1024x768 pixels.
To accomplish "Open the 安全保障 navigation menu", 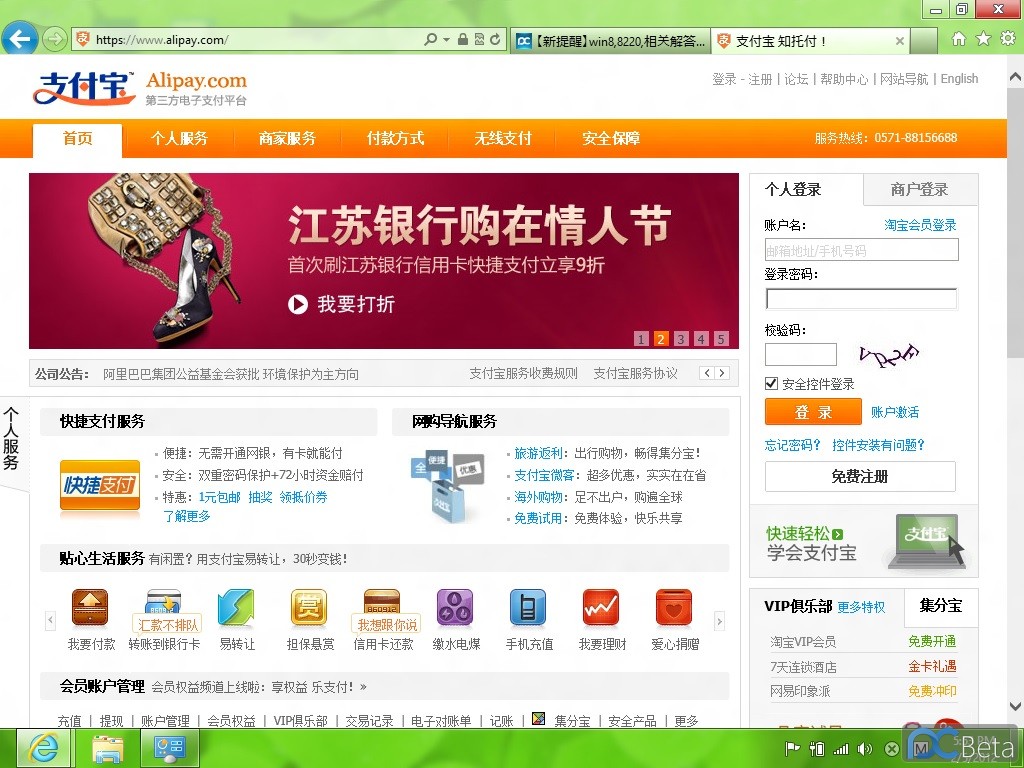I will click(x=610, y=139).
